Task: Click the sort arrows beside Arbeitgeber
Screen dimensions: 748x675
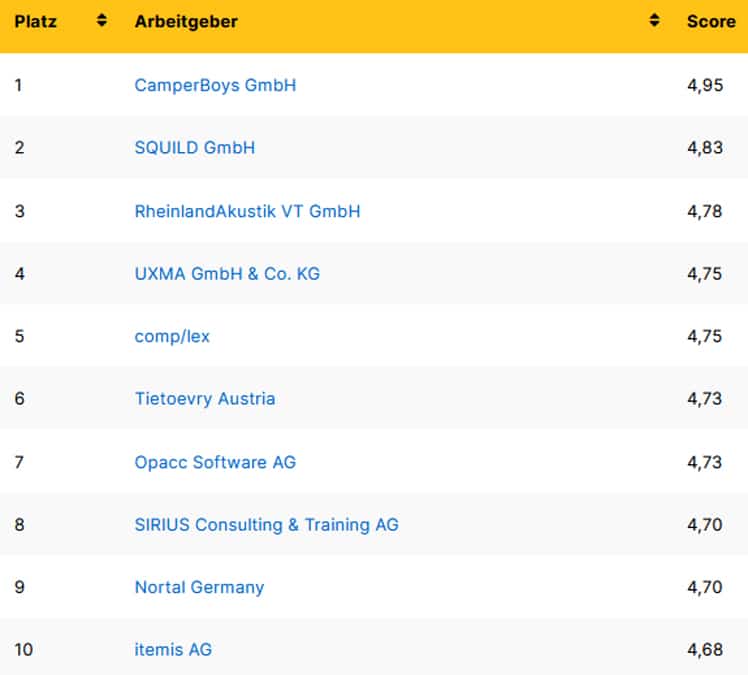Action: click(x=654, y=21)
